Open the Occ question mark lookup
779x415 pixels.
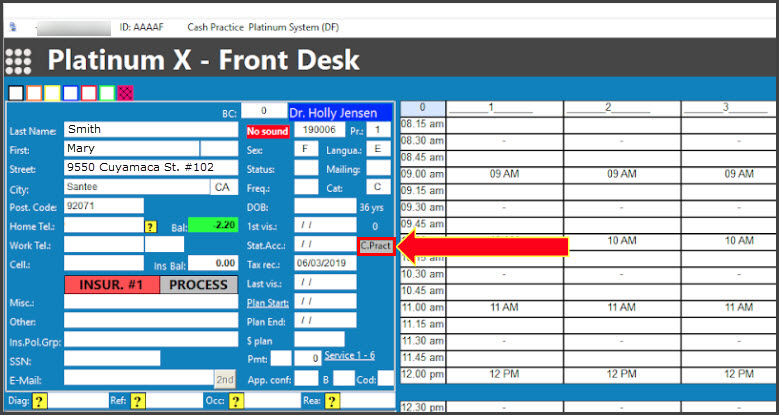[x=236, y=401]
